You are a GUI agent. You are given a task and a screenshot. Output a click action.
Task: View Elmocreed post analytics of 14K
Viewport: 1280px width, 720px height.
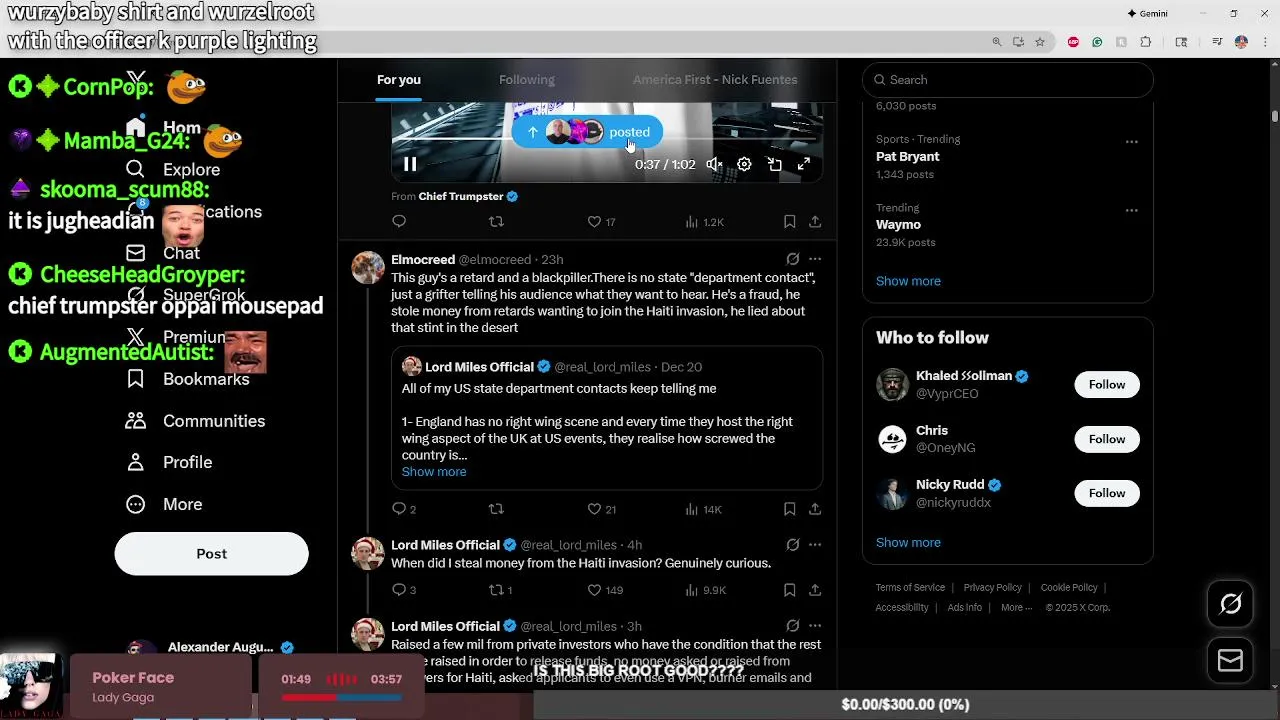click(x=703, y=509)
